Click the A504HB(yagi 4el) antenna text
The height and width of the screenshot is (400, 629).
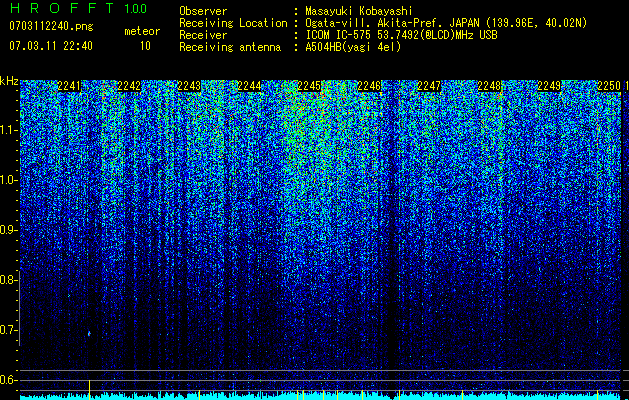353,47
